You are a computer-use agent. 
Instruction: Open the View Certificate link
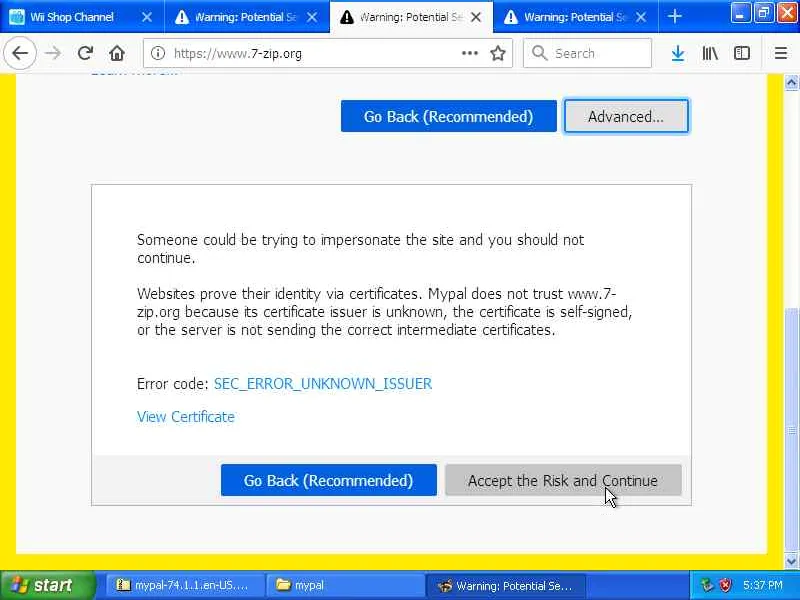point(186,417)
